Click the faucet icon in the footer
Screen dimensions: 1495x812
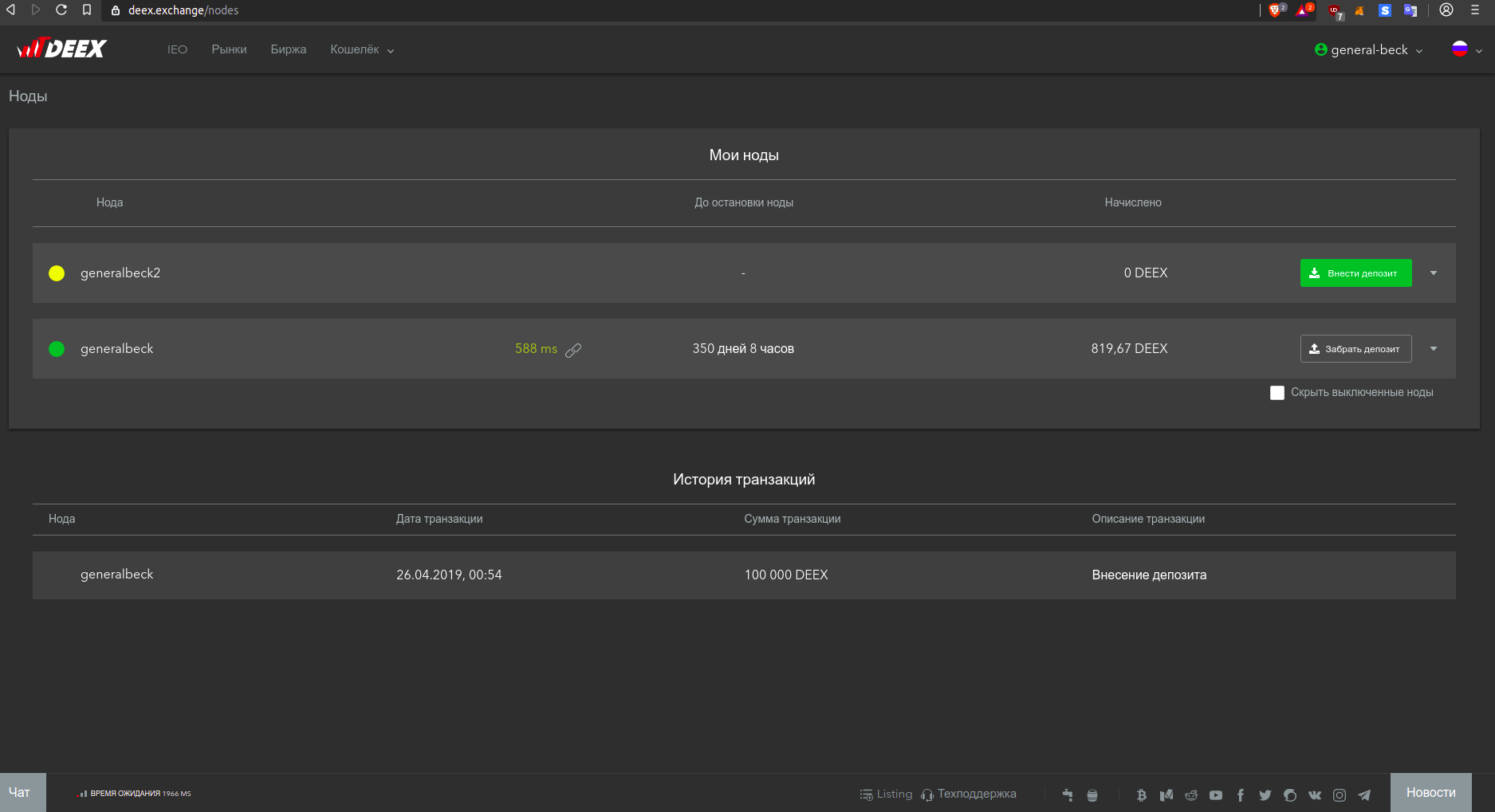(1068, 794)
